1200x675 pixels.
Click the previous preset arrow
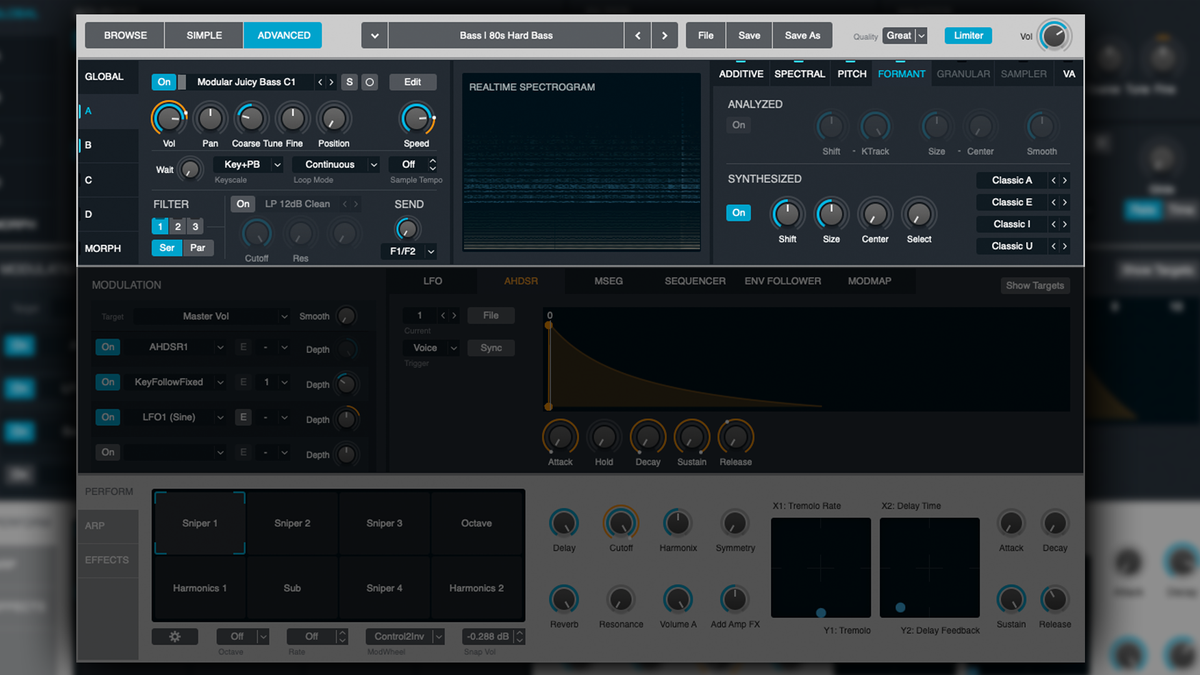click(638, 33)
